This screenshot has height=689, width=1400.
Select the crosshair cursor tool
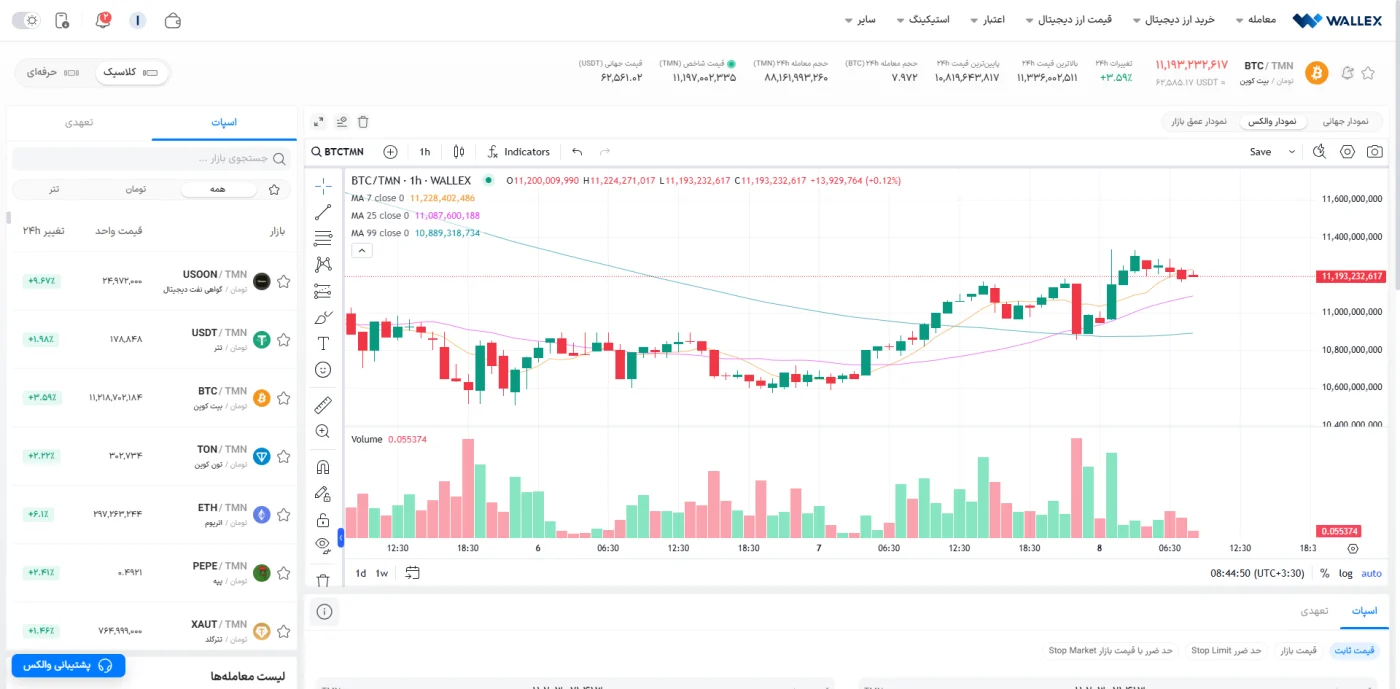click(323, 186)
